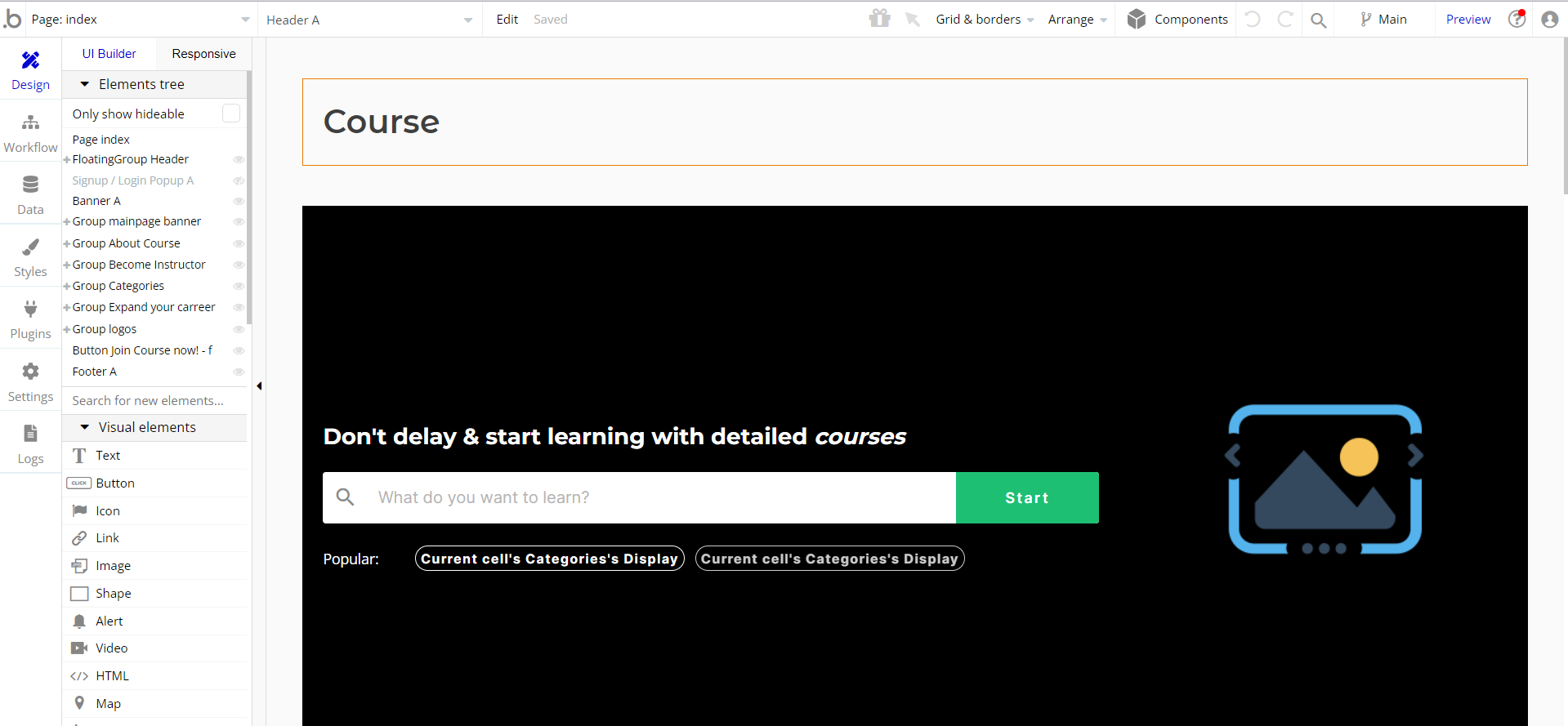
Task: Open the user account icon
Action: 1550,20
